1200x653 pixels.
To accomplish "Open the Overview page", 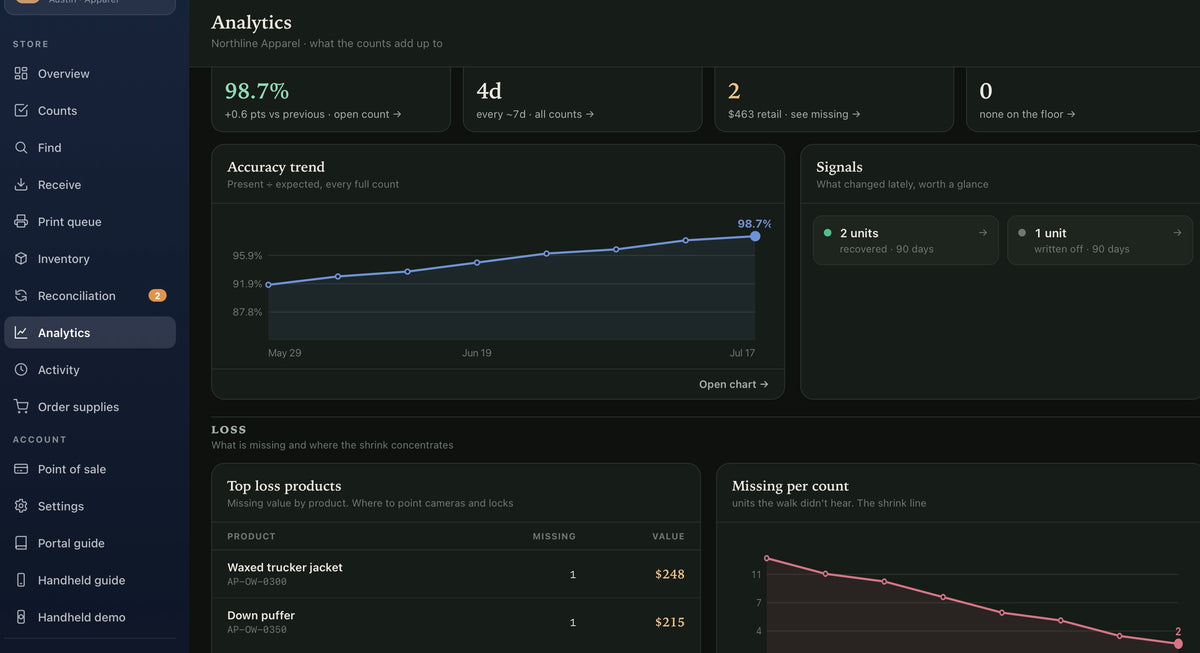I will [x=90, y=74].
